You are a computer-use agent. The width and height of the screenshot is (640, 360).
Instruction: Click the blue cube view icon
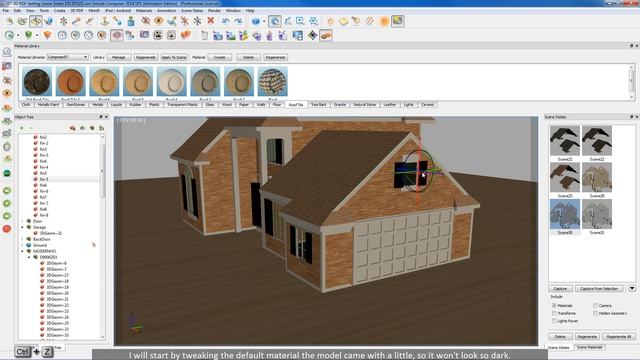pyautogui.click(x=256, y=21)
